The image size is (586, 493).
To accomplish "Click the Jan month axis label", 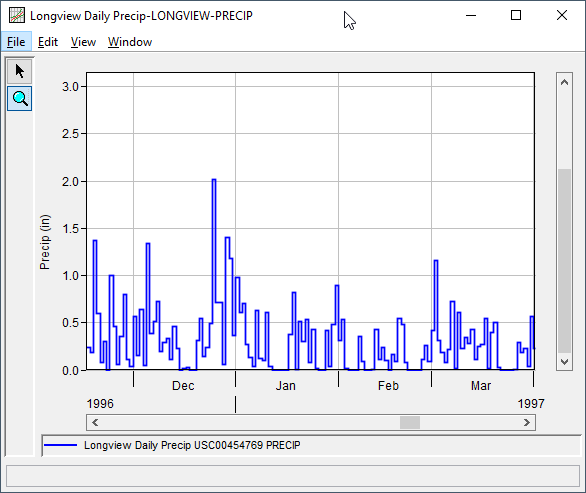I will tap(286, 385).
